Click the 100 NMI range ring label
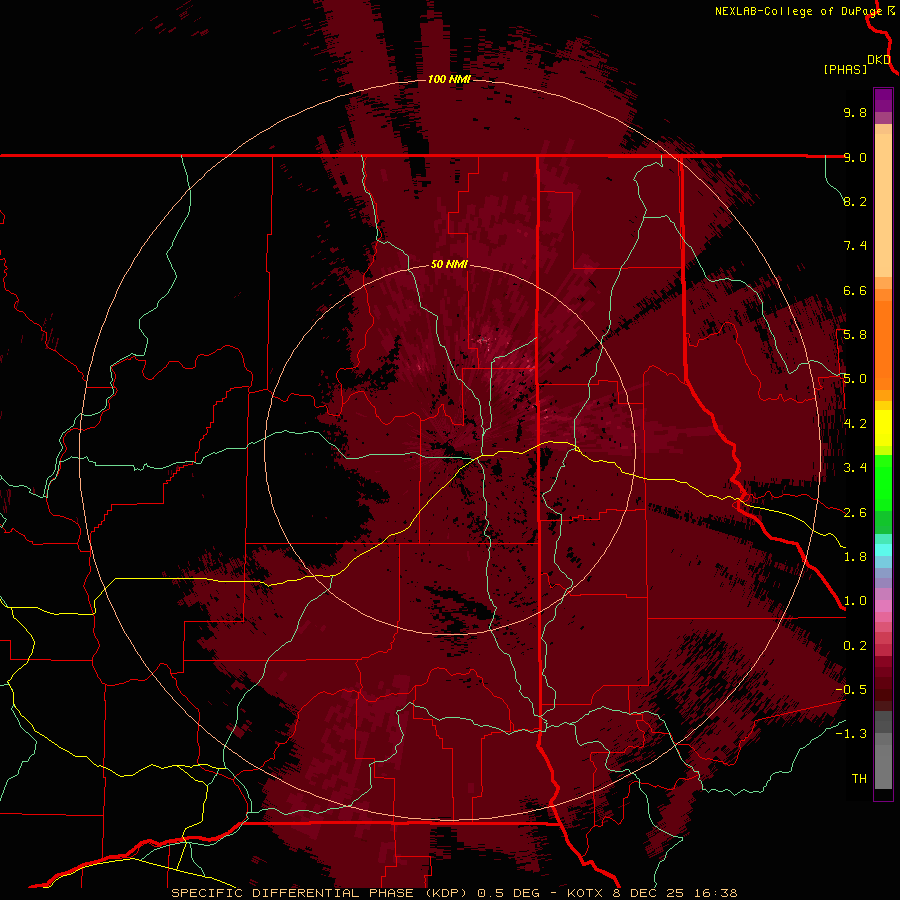Viewport: 900px width, 900px height. (x=449, y=79)
